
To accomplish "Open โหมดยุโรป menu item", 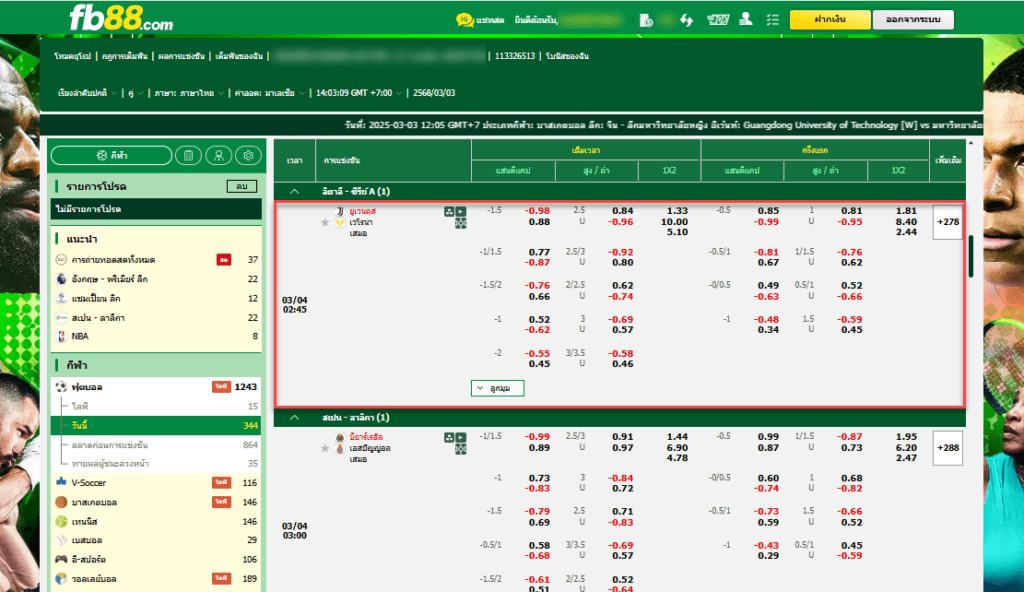I will pos(72,56).
